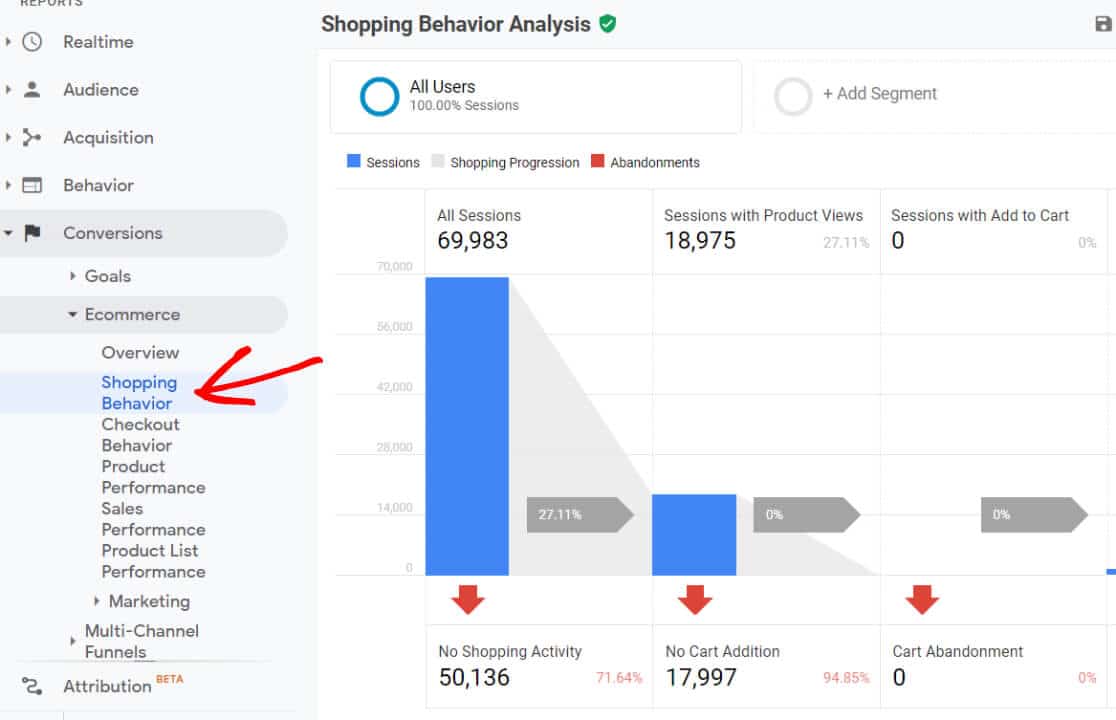The image size is (1116, 720).
Task: Open the Ecommerce Overview report
Action: [140, 352]
